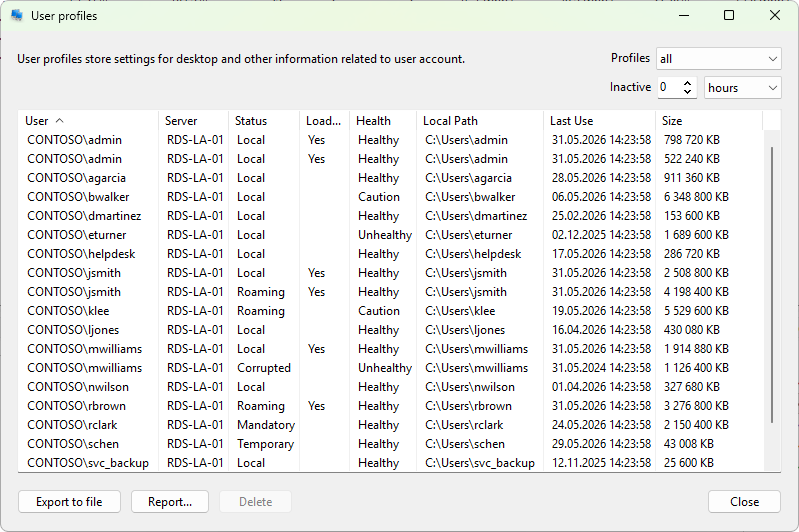Viewport: 799px width, 532px height.
Task: Select the CONTOSO\dmartinez profile
Action: tap(391, 216)
